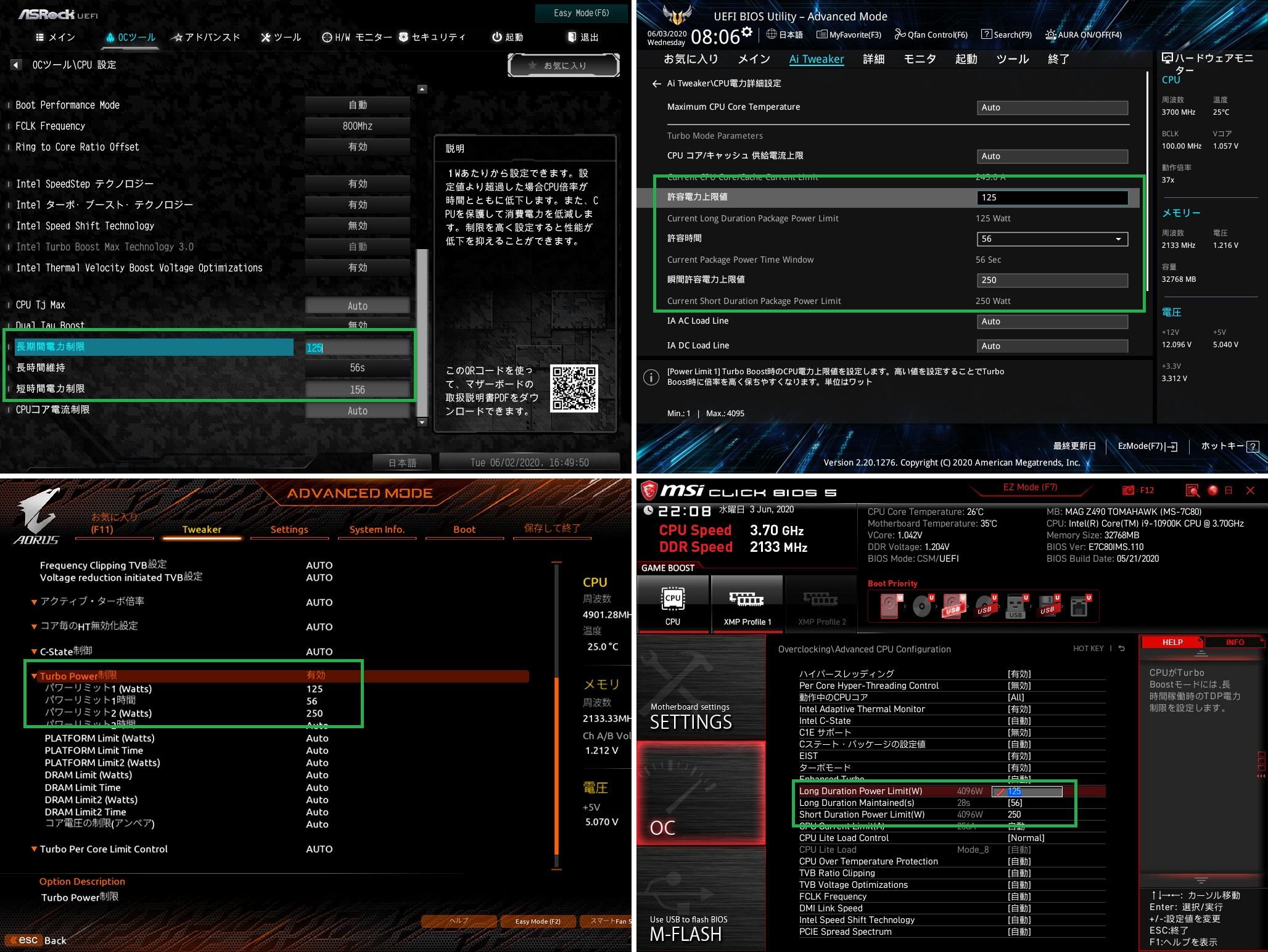Open the 許容時間 56 dropdown in ASUS BIOS

coord(1053,239)
